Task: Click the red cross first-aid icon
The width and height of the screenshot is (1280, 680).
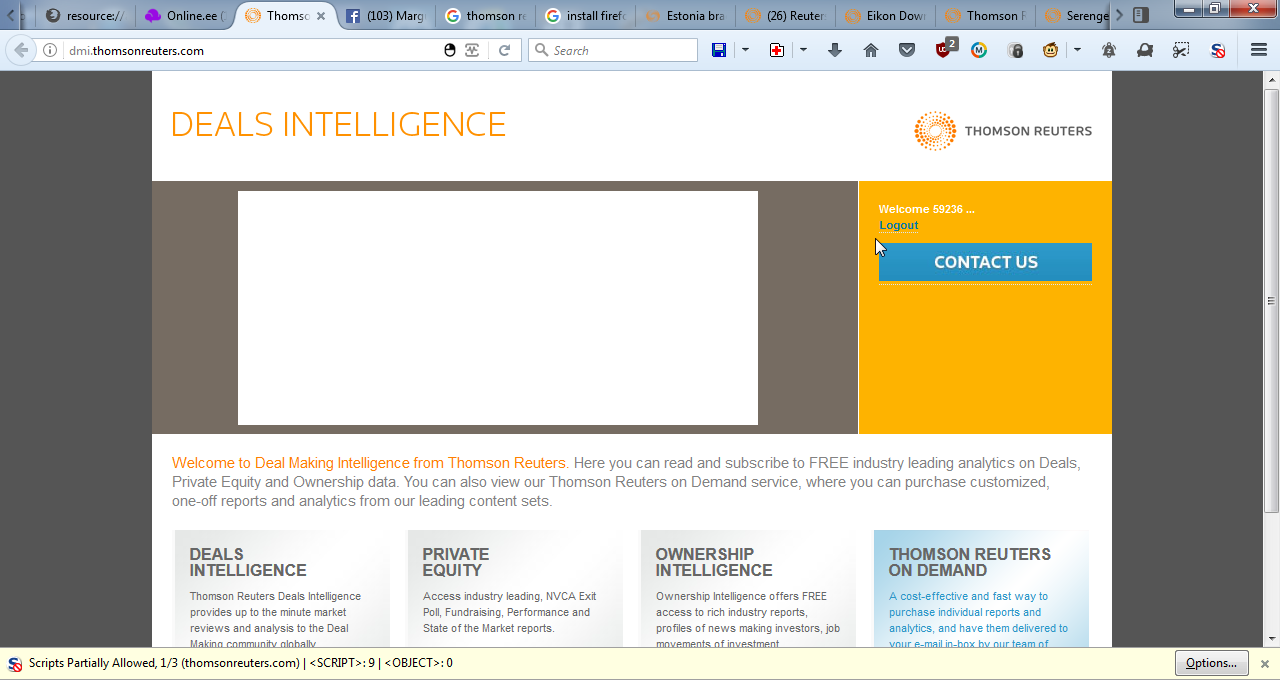Action: (777, 50)
